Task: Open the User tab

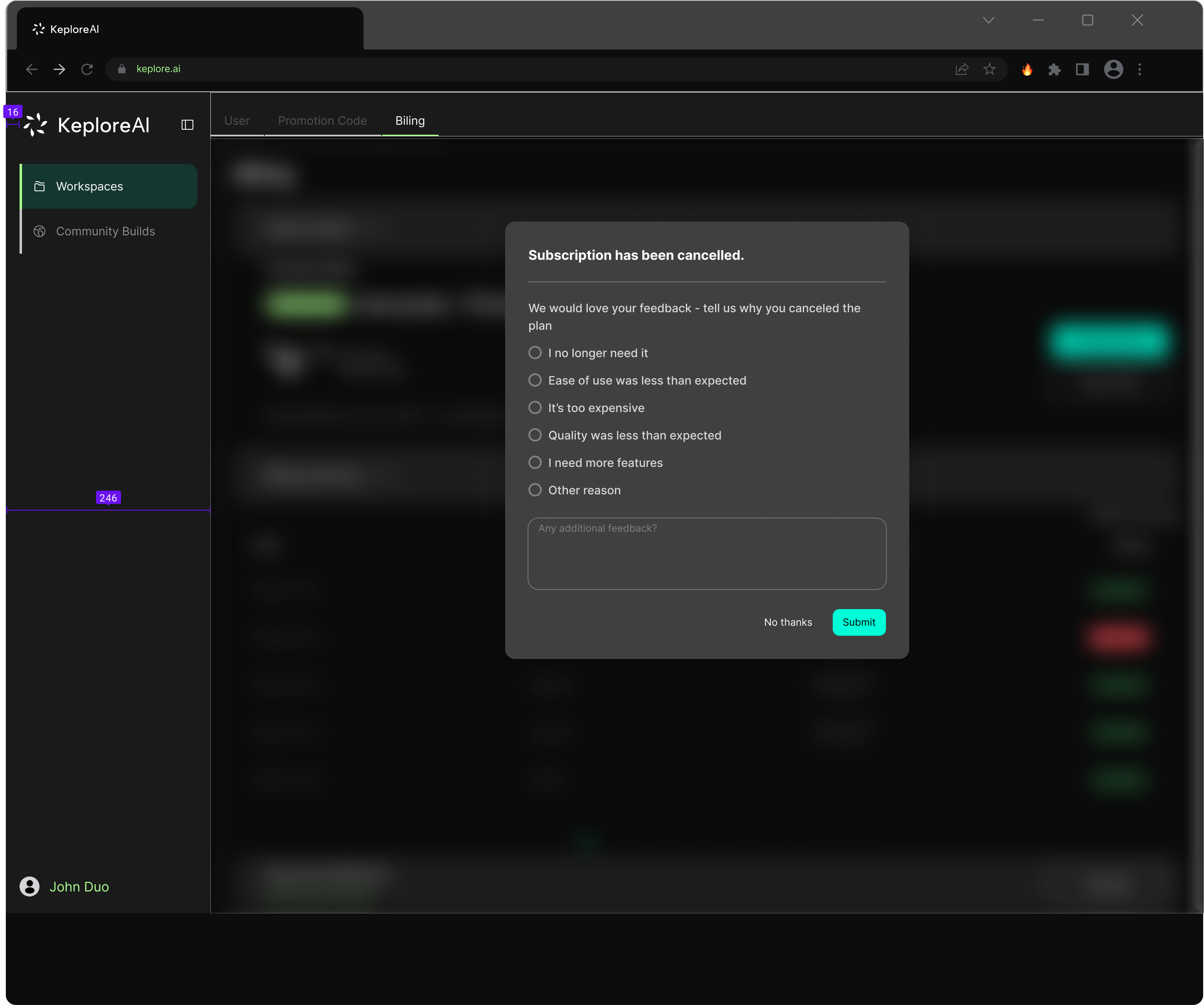Action: [237, 121]
